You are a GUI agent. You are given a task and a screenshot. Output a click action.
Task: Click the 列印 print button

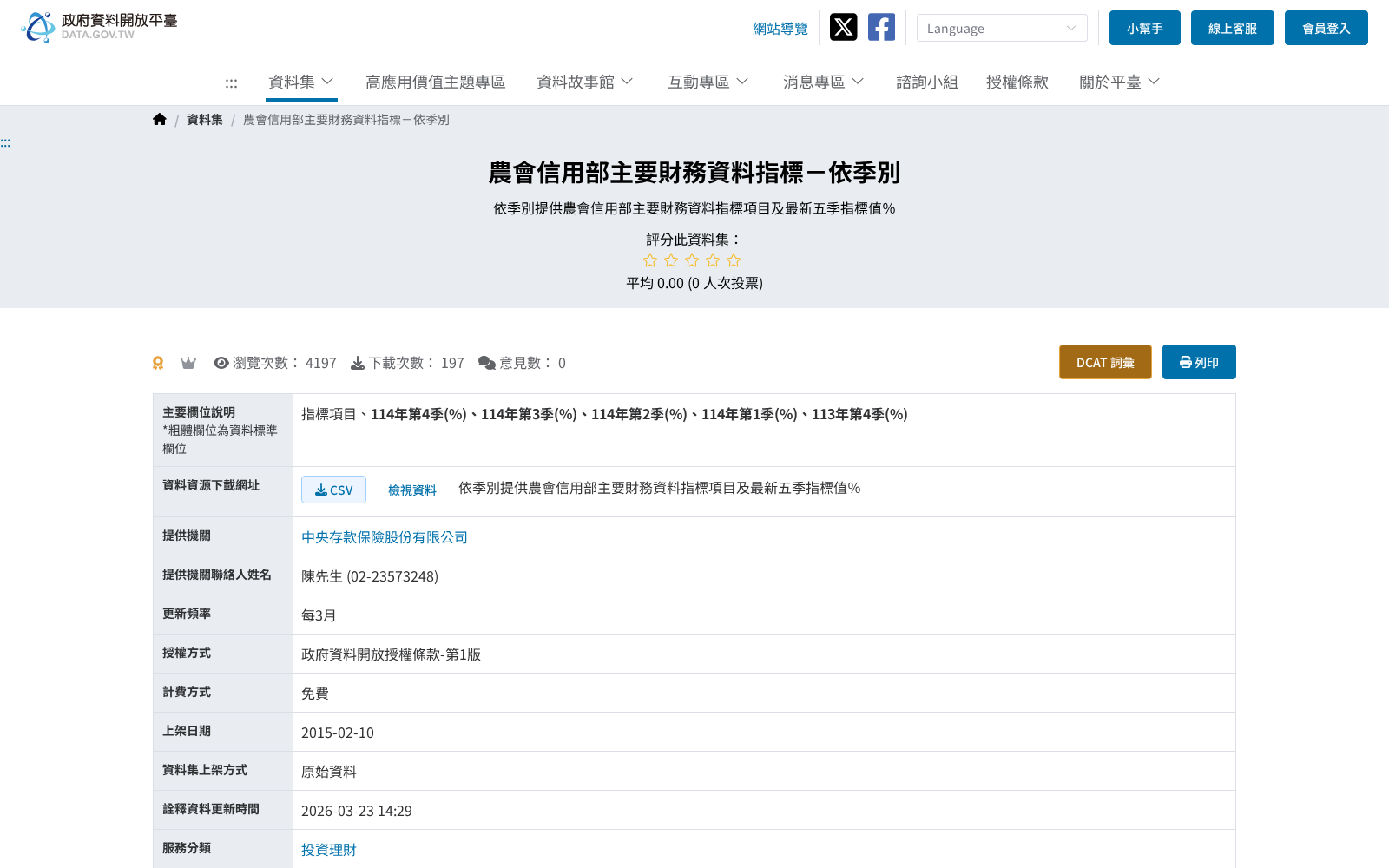click(1199, 362)
